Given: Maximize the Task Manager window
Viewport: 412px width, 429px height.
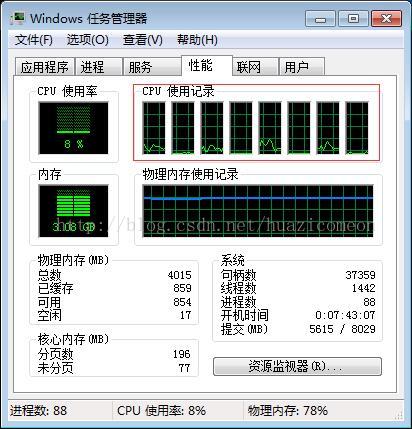Looking at the screenshot, I should point(353,18).
